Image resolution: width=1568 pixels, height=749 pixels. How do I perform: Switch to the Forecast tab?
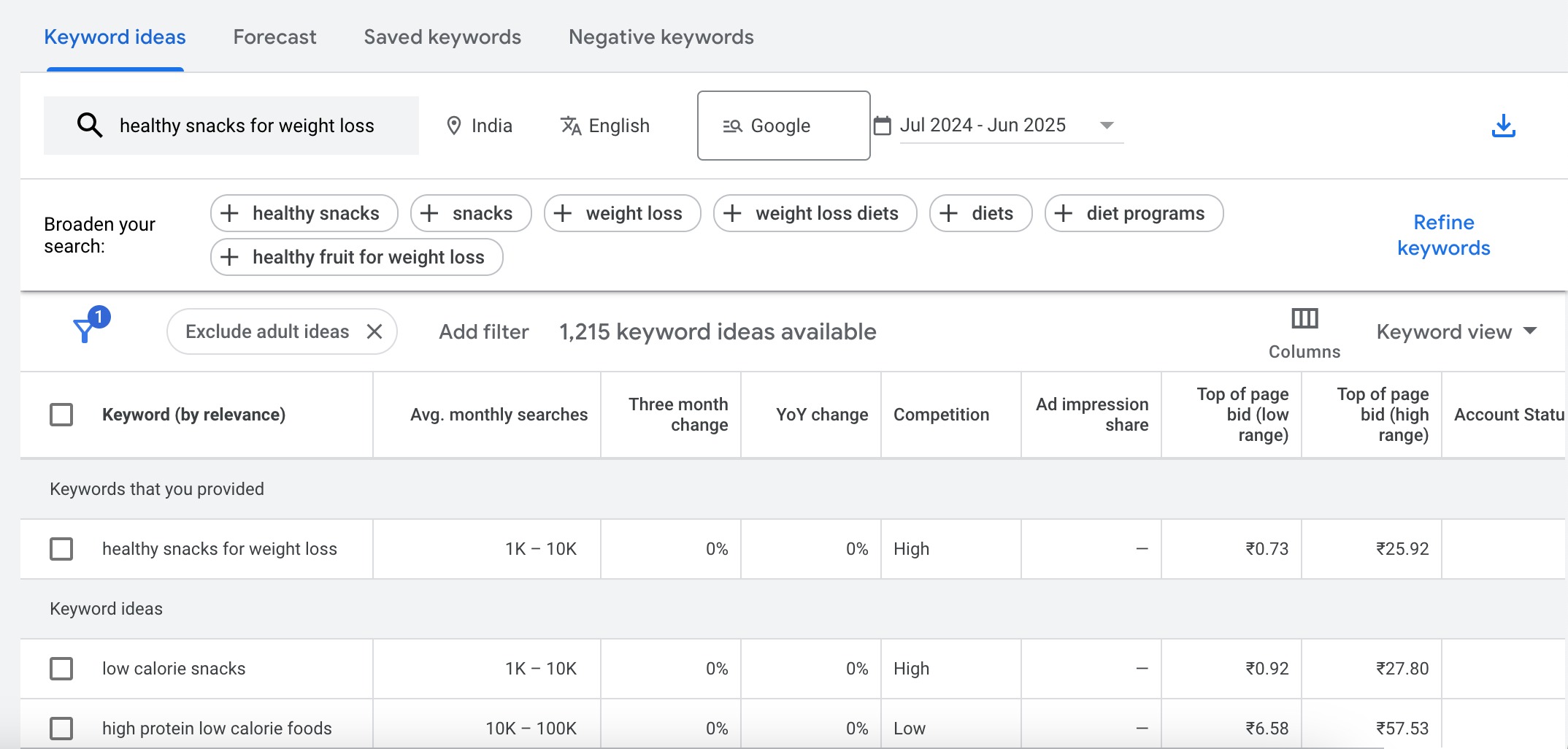pos(274,37)
